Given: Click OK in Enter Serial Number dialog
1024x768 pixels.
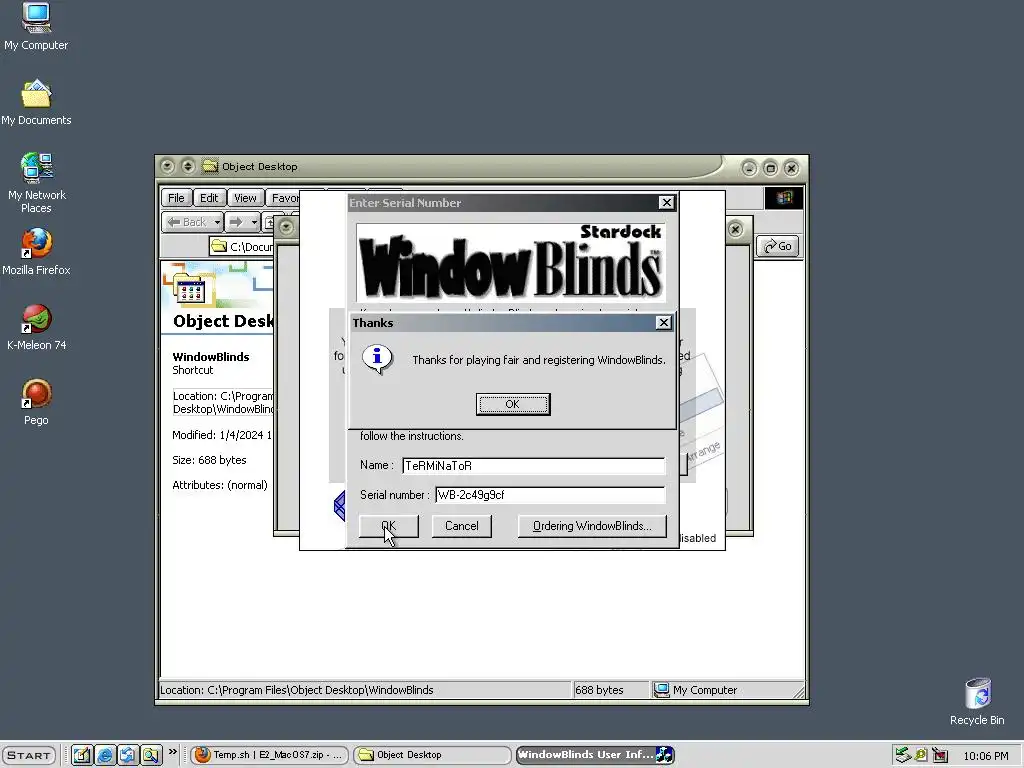Looking at the screenshot, I should tap(389, 526).
